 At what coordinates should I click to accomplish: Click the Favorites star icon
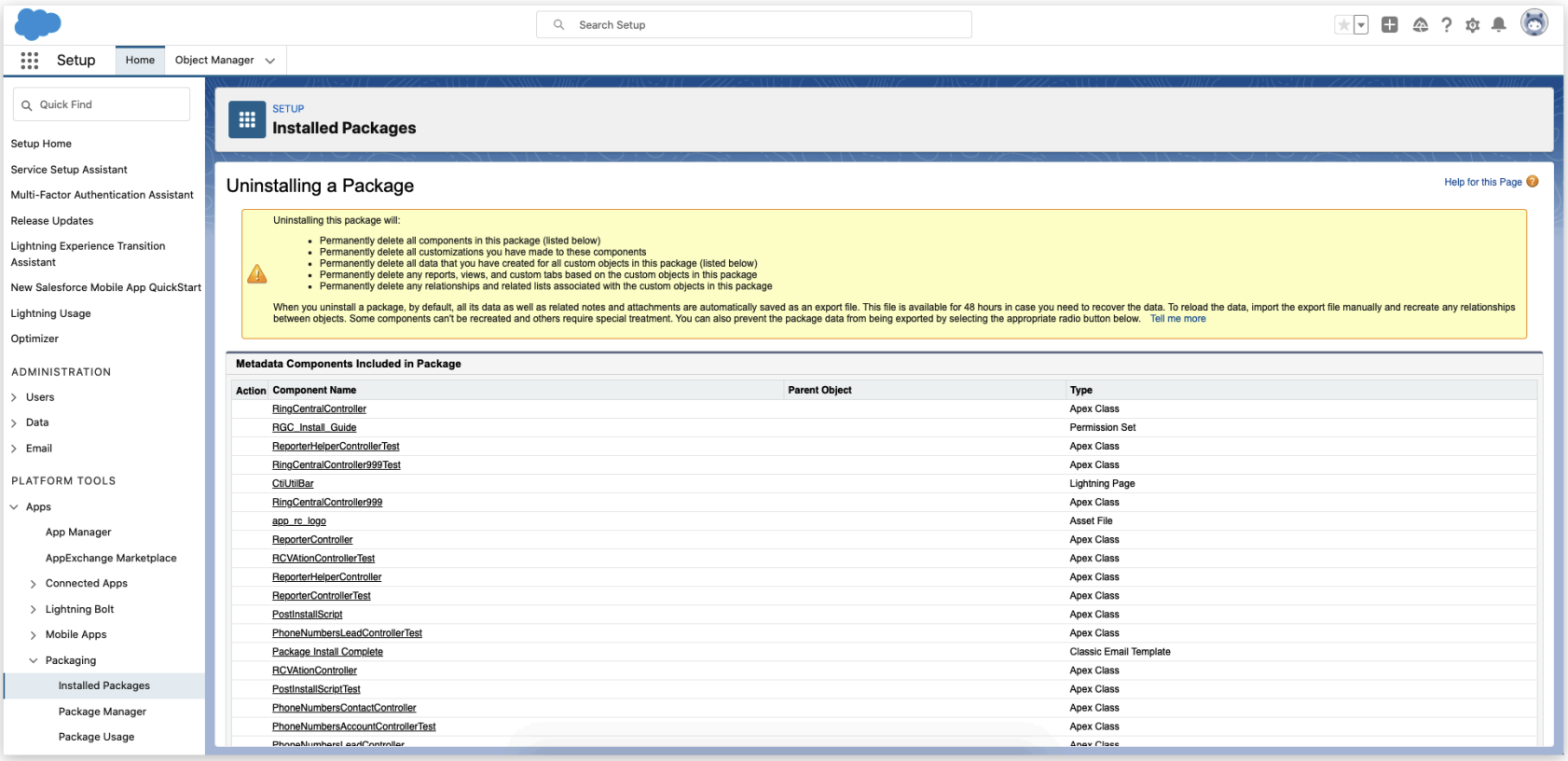point(1343,25)
